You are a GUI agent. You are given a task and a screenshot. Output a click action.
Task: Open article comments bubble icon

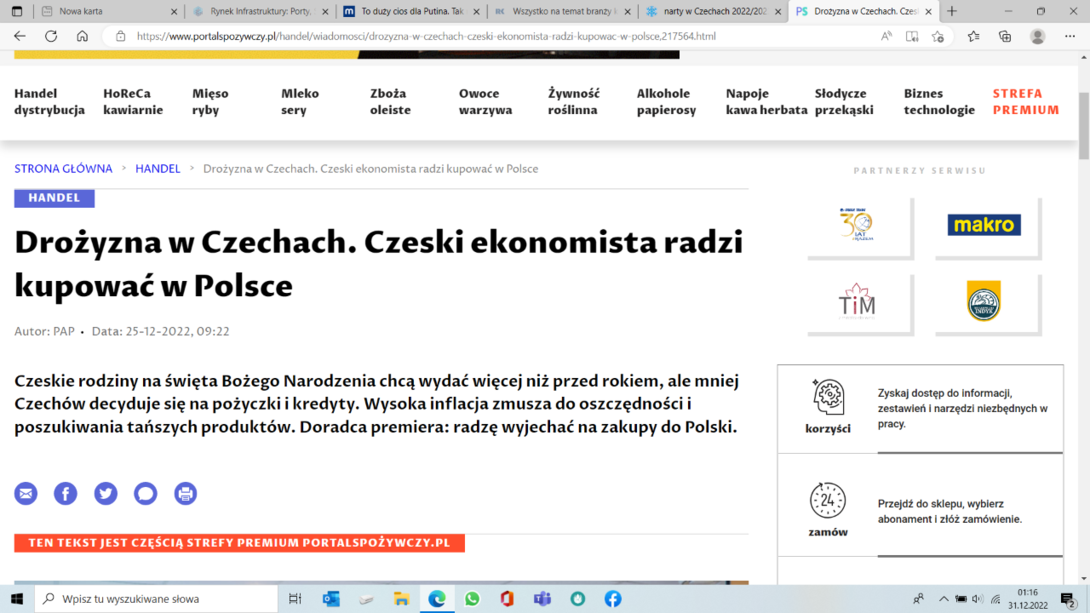(145, 493)
